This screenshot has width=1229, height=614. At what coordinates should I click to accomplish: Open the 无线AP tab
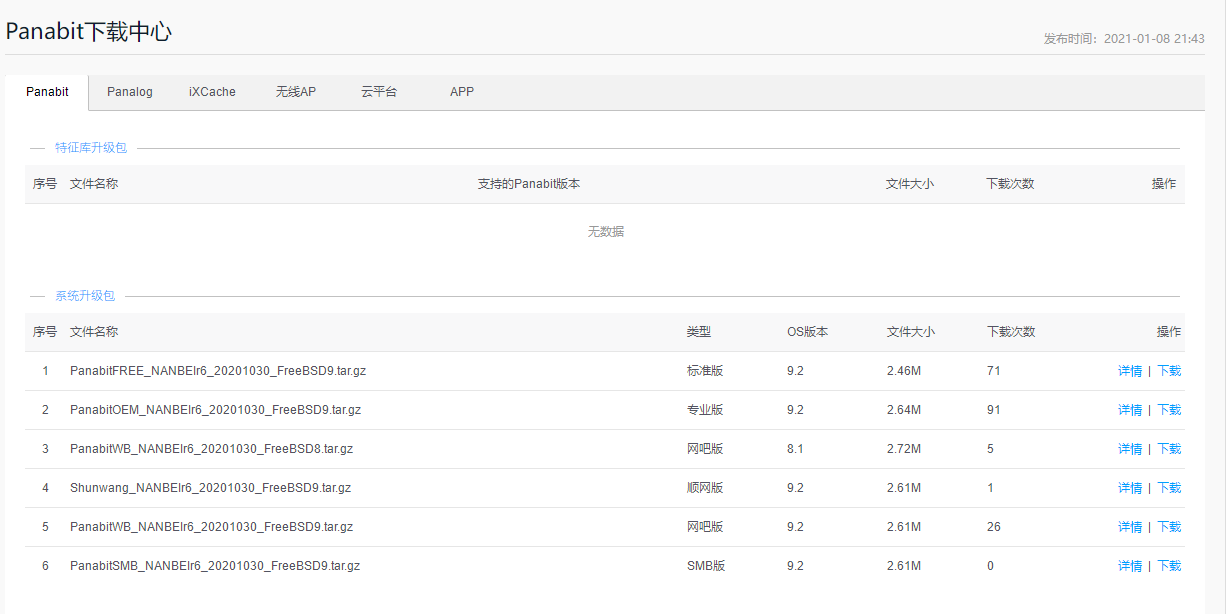(296, 92)
